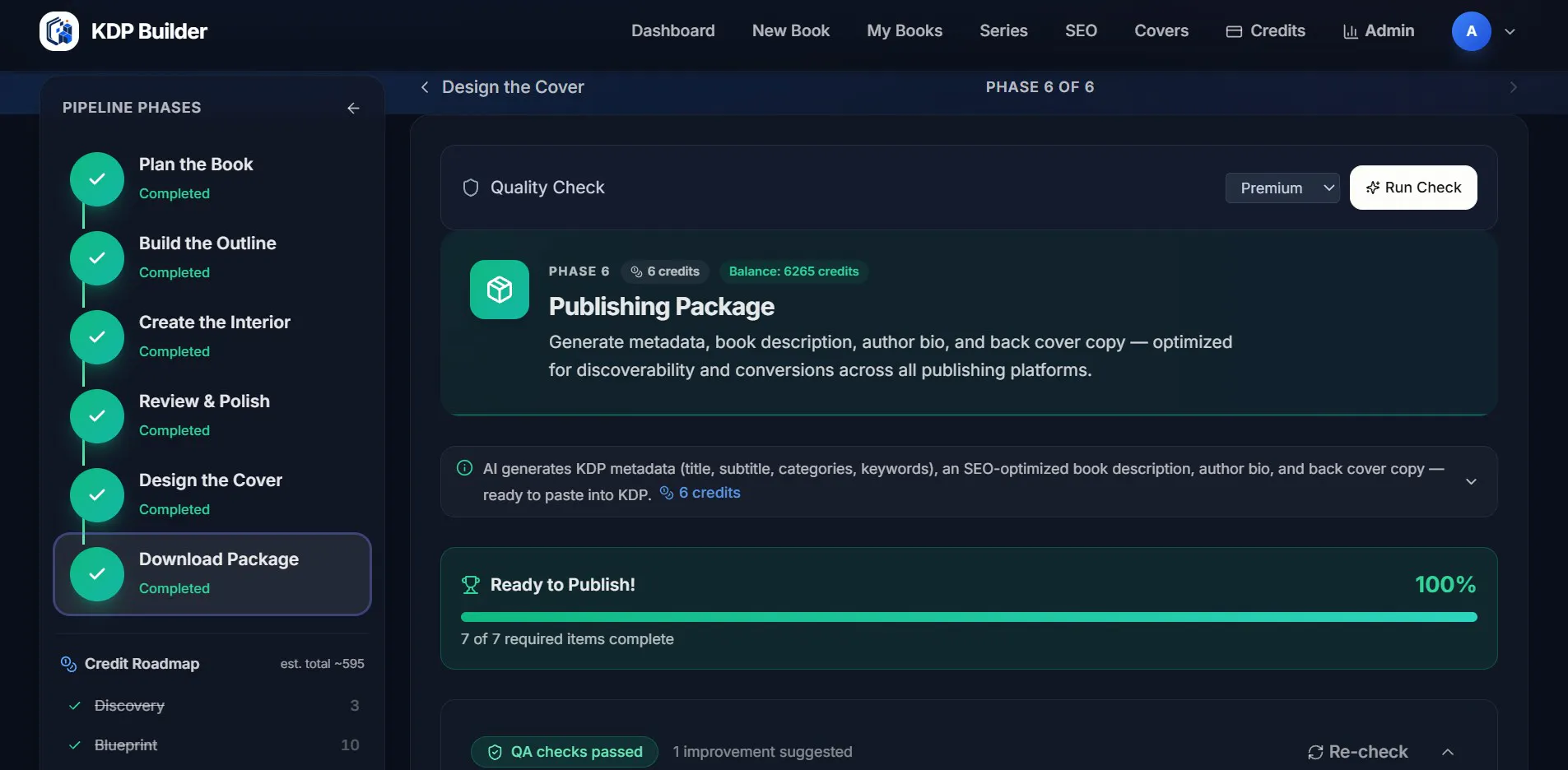Click the KDP Builder logo icon
This screenshot has height=770, width=1568.
[59, 31]
